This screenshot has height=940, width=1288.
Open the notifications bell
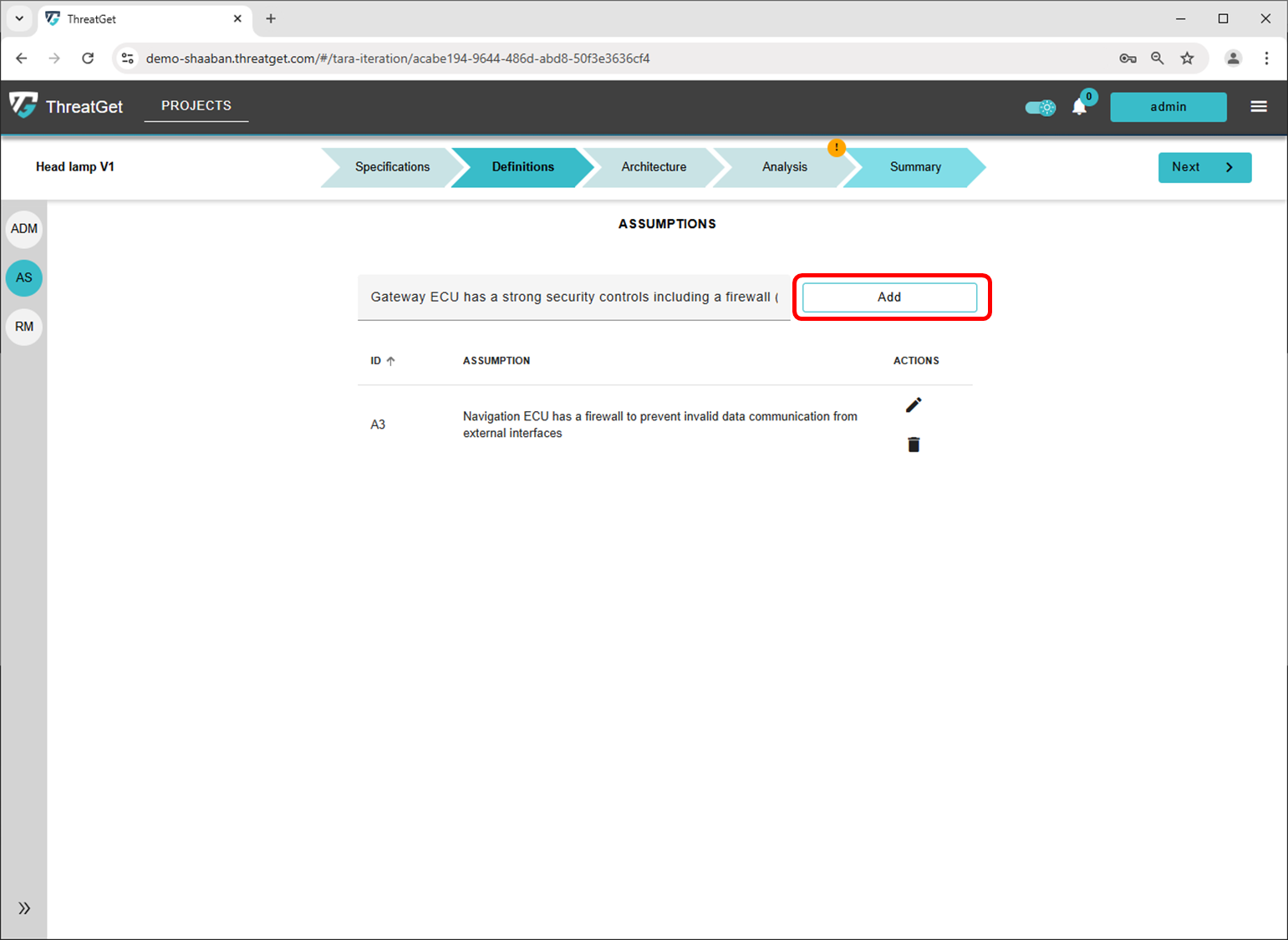click(1079, 107)
